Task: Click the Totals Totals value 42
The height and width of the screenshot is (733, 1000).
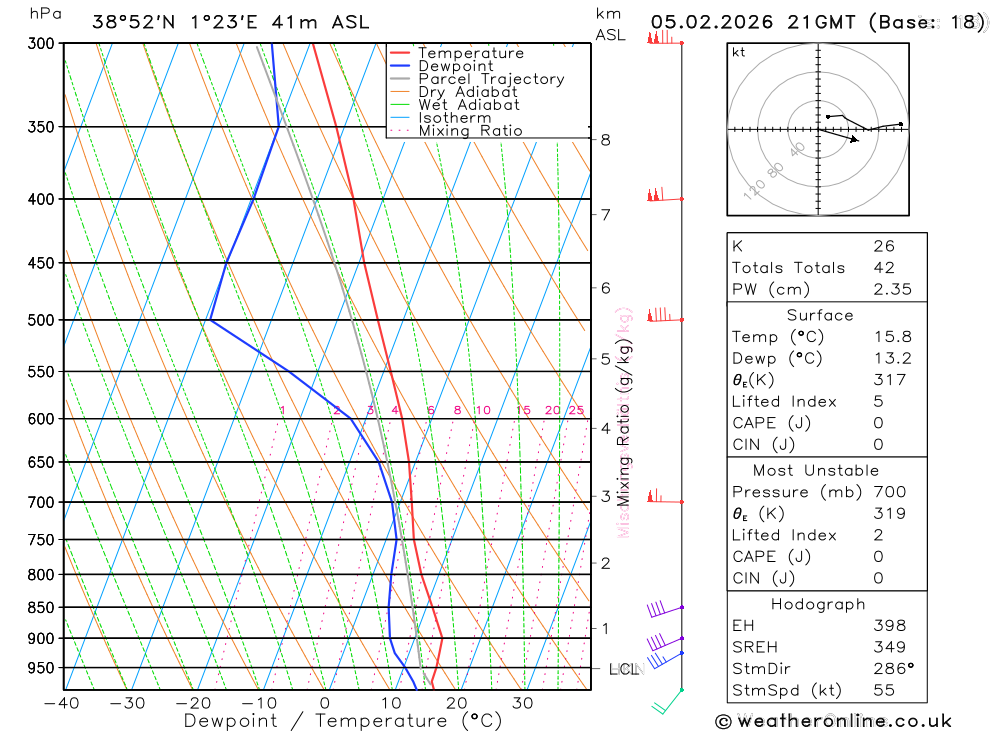Action: pyautogui.click(x=885, y=268)
